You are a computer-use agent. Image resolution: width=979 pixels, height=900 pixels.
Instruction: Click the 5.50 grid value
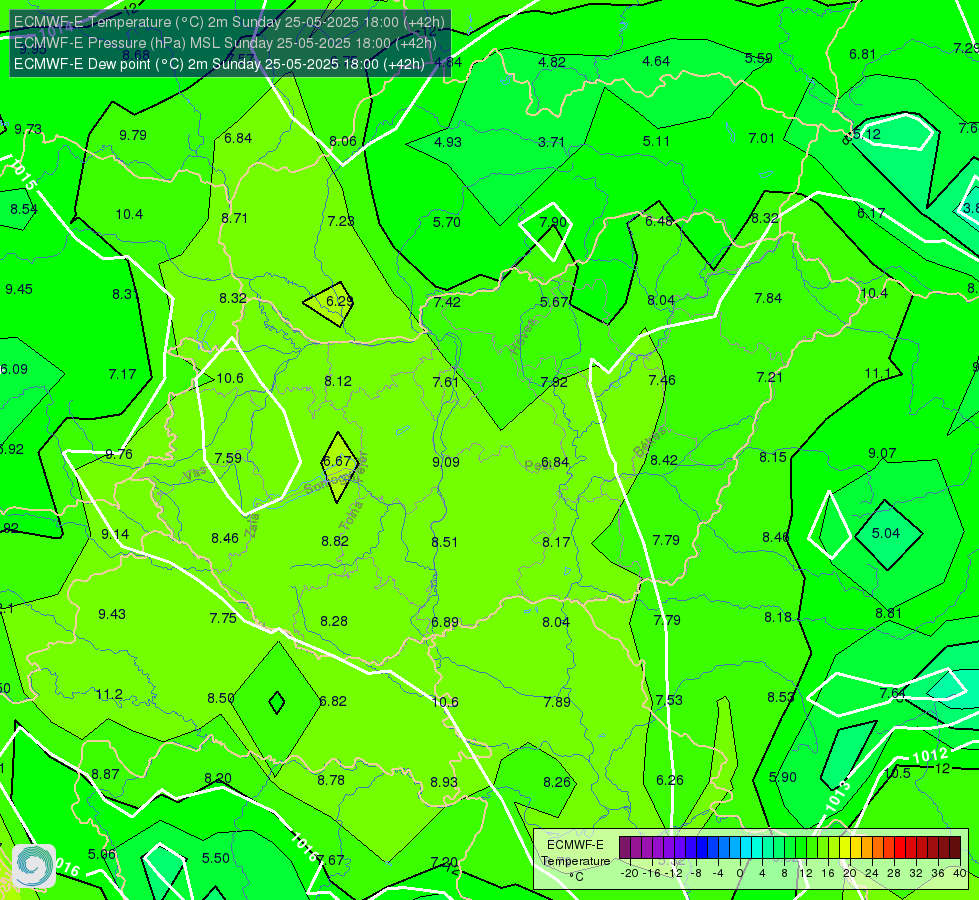pyautogui.click(x=215, y=858)
